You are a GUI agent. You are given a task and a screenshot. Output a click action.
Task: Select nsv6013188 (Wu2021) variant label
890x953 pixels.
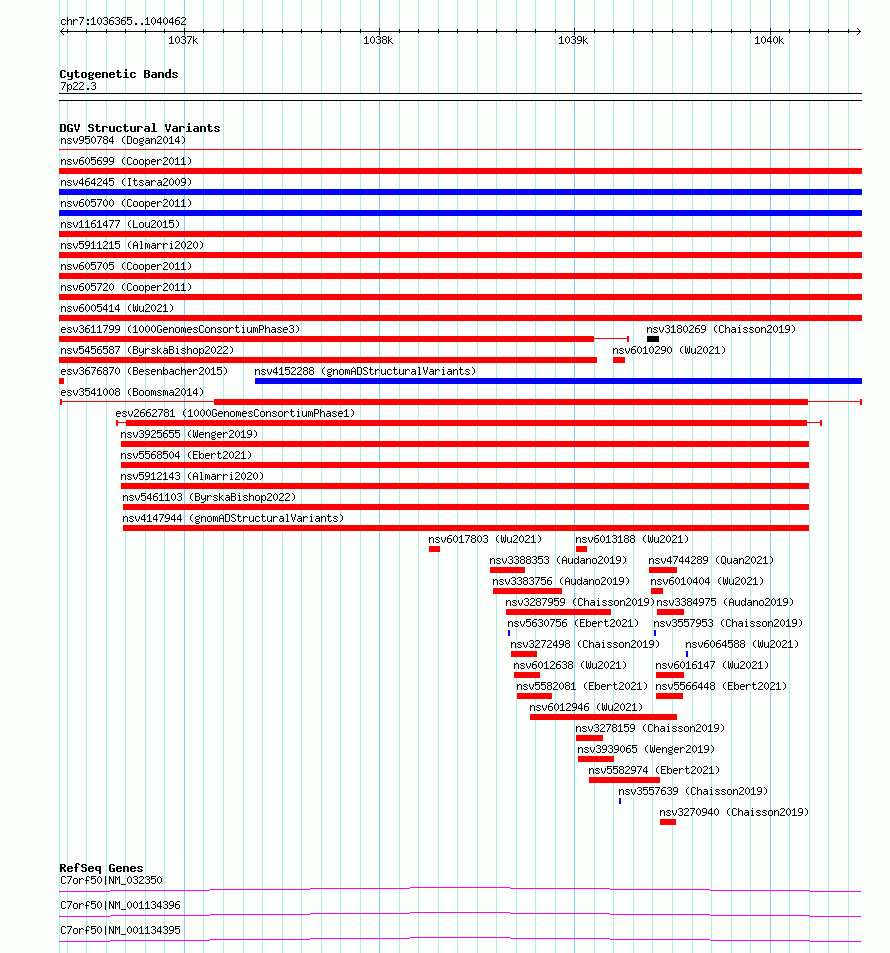click(632, 540)
